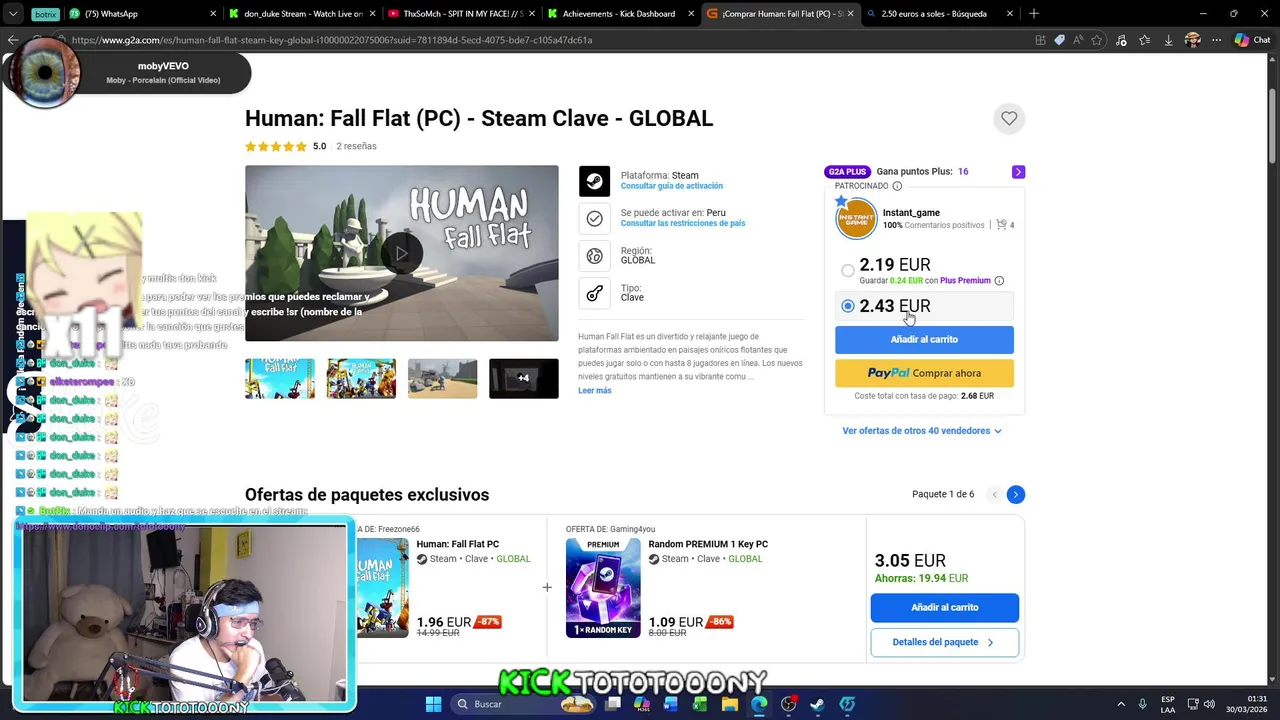Go to previous bundle package arrow
1280x720 pixels.
pos(994,494)
